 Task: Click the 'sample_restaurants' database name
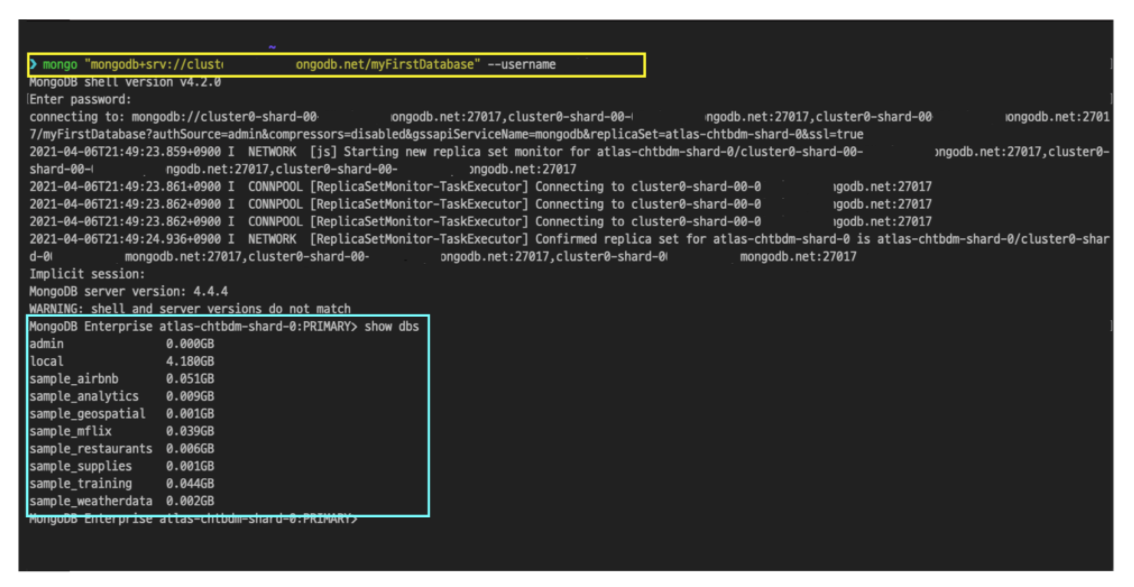(90, 448)
